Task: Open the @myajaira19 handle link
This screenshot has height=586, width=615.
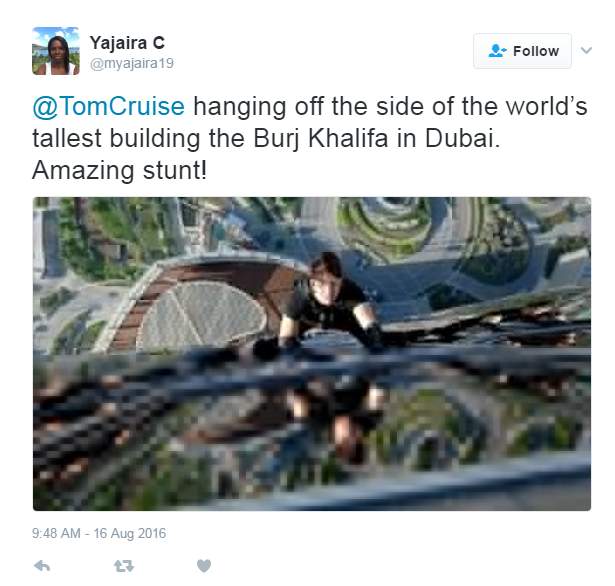Action: click(132, 63)
